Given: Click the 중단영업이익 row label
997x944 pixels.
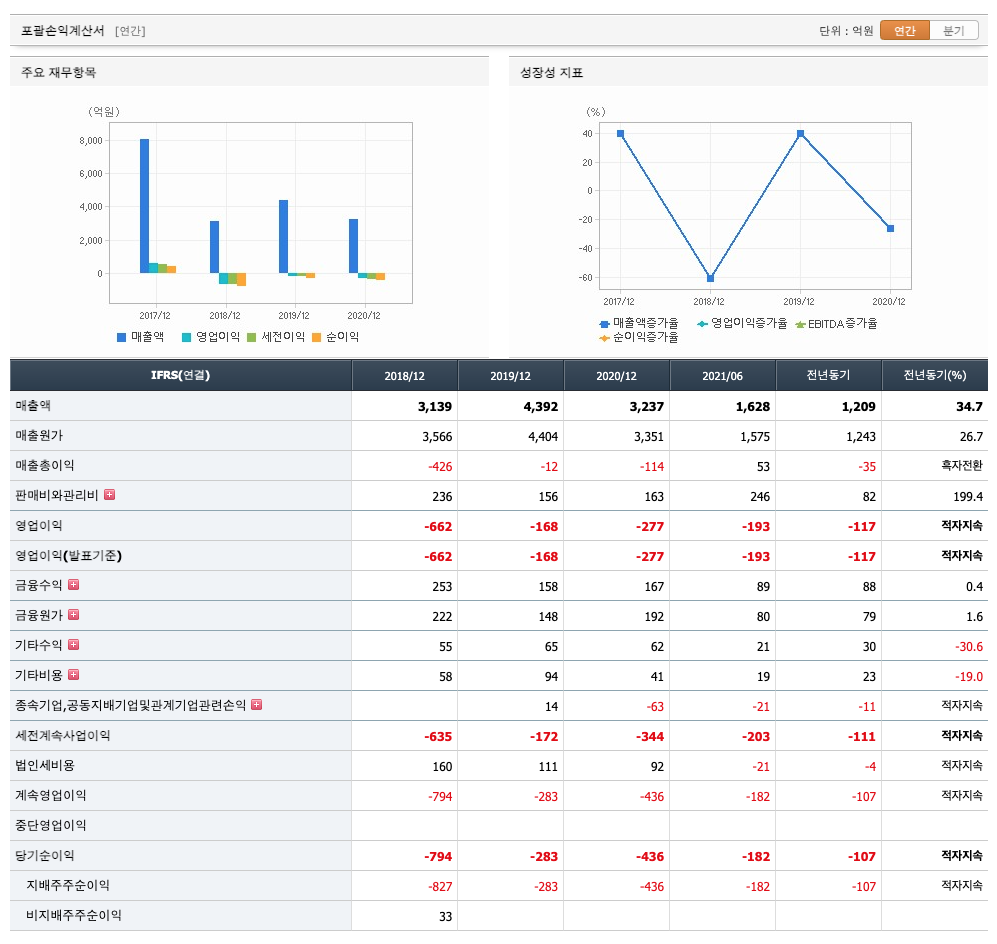Looking at the screenshot, I should click(x=51, y=825).
